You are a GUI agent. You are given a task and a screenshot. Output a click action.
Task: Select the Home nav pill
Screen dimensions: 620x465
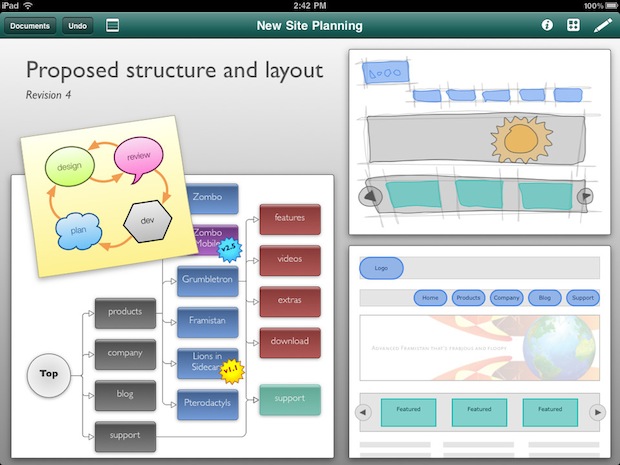coord(430,298)
